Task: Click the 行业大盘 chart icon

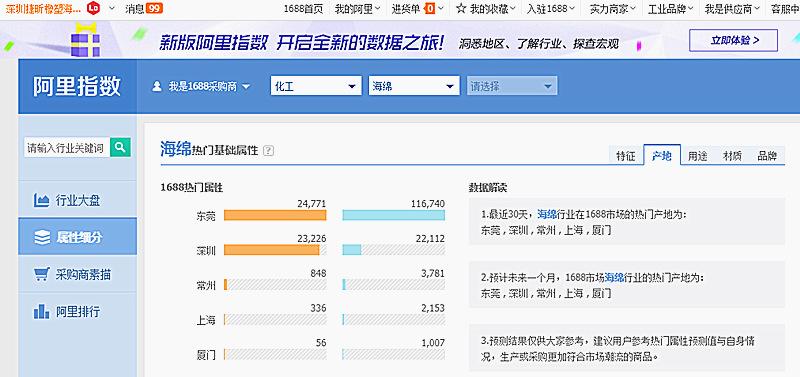Action: [x=41, y=200]
